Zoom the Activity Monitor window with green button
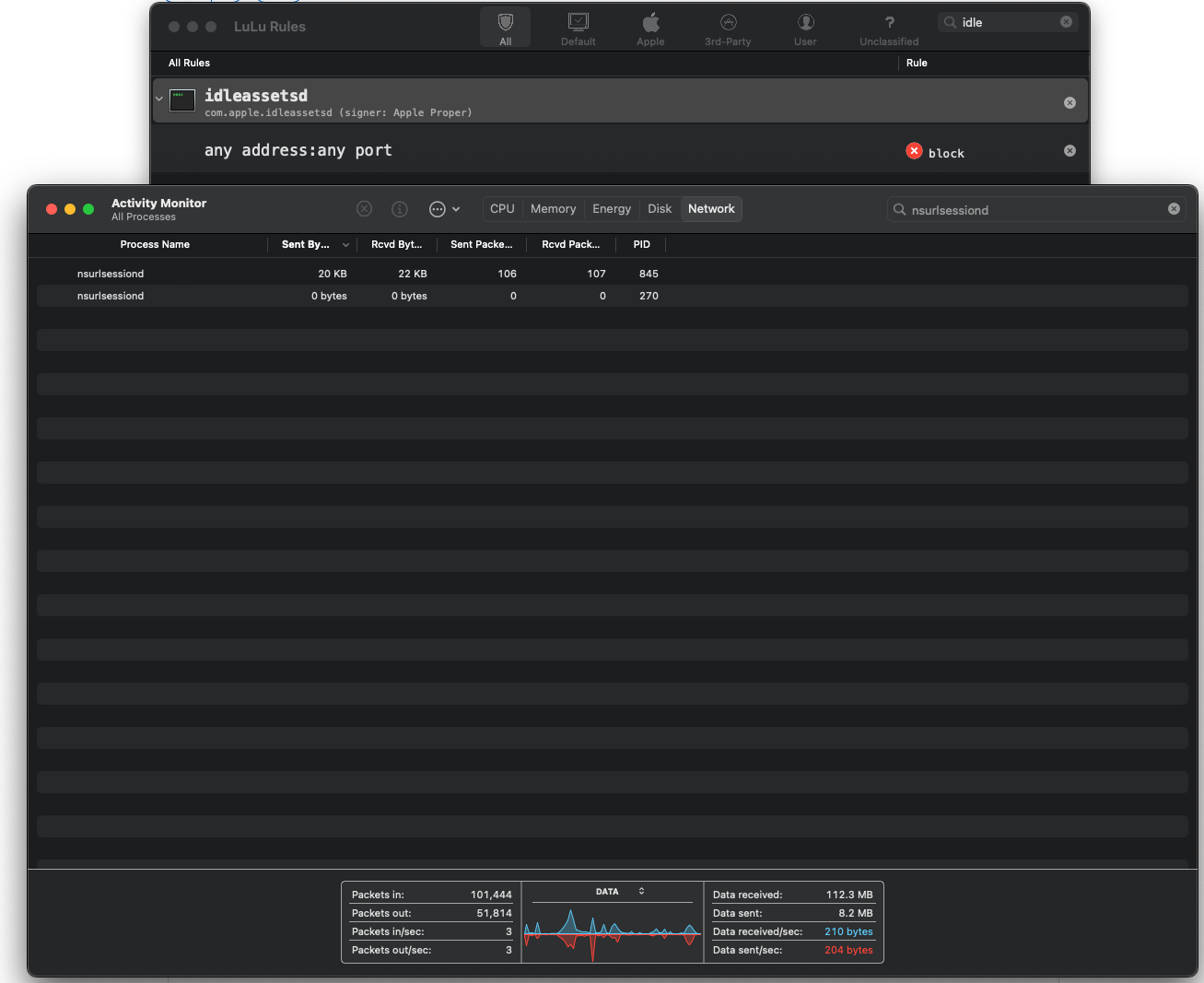 point(88,209)
